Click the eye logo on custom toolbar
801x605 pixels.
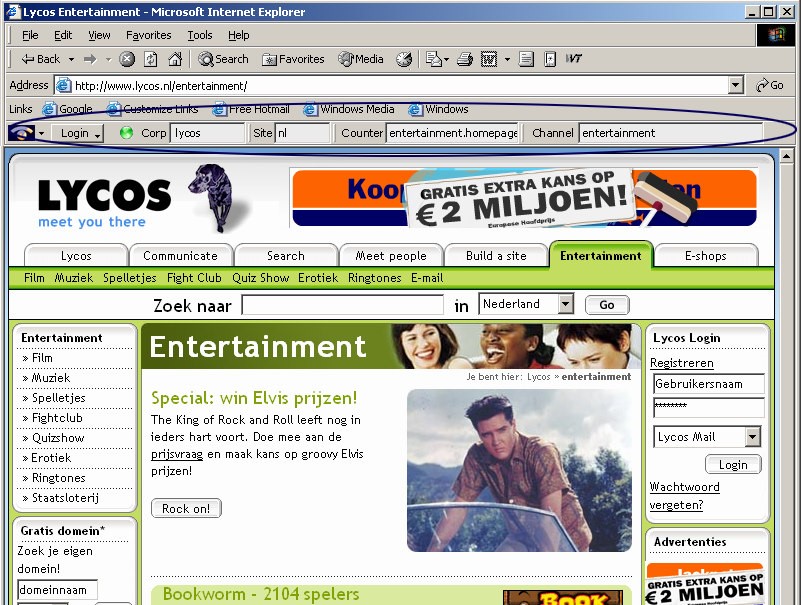click(x=21, y=133)
